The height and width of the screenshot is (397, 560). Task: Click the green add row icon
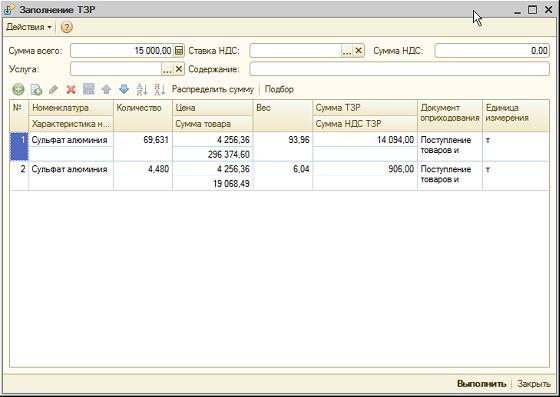18,89
